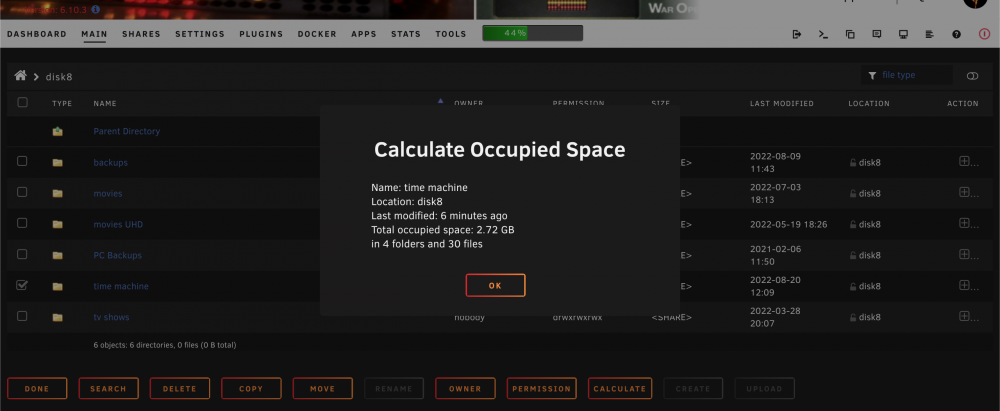The image size is (1000, 411).
Task: Click the home icon in breadcrumb
Action: point(20,76)
